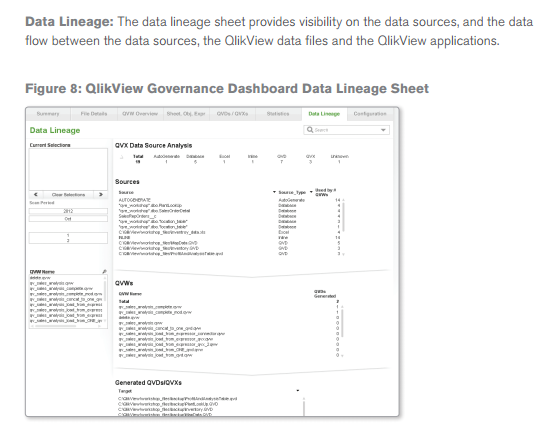545x433 pixels.
Task: Switch to the File Details tab
Action: pyautogui.click(x=94, y=114)
